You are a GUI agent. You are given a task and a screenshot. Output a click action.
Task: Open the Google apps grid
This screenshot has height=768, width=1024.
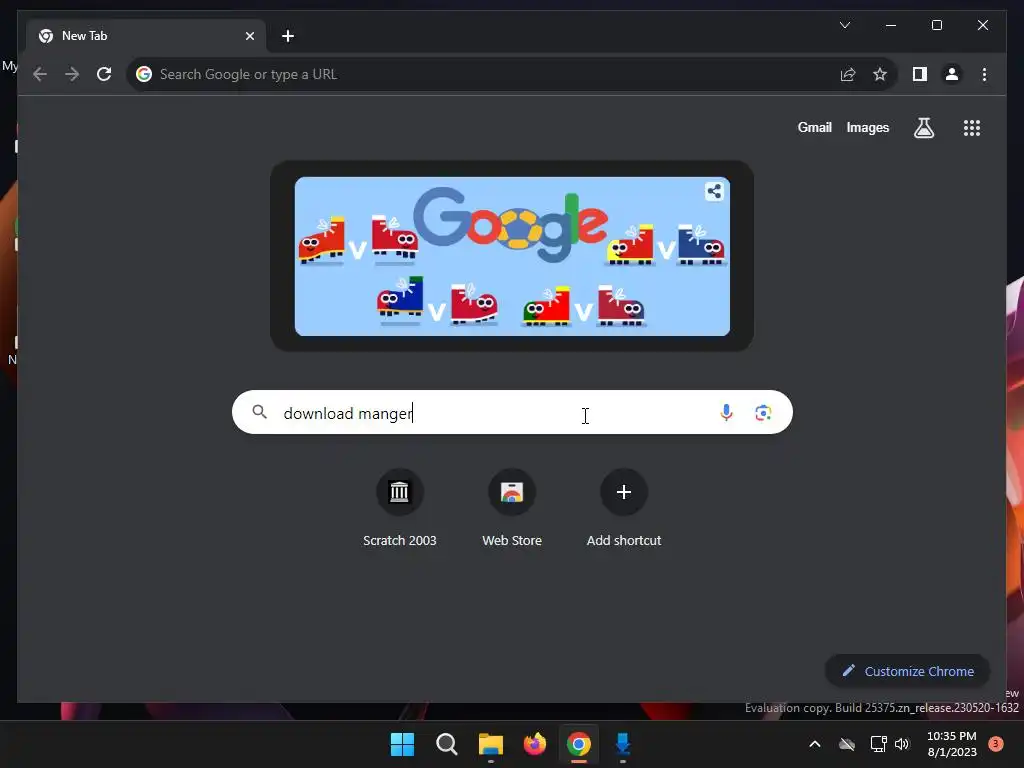[972, 128]
